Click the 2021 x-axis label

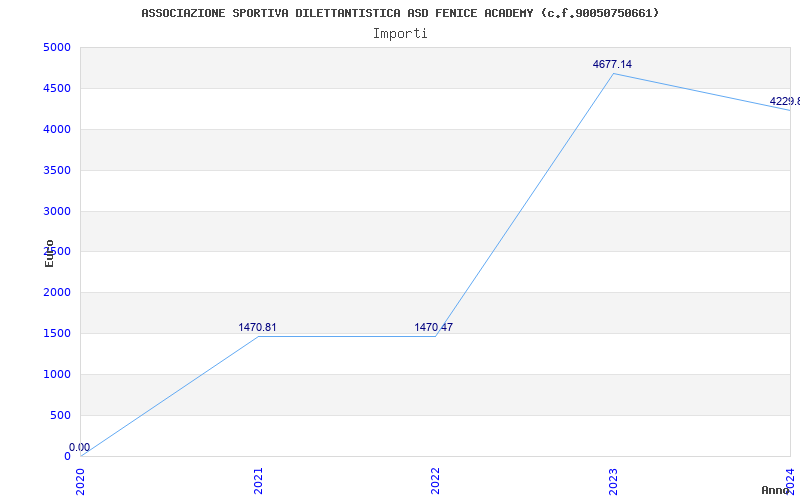point(258,481)
